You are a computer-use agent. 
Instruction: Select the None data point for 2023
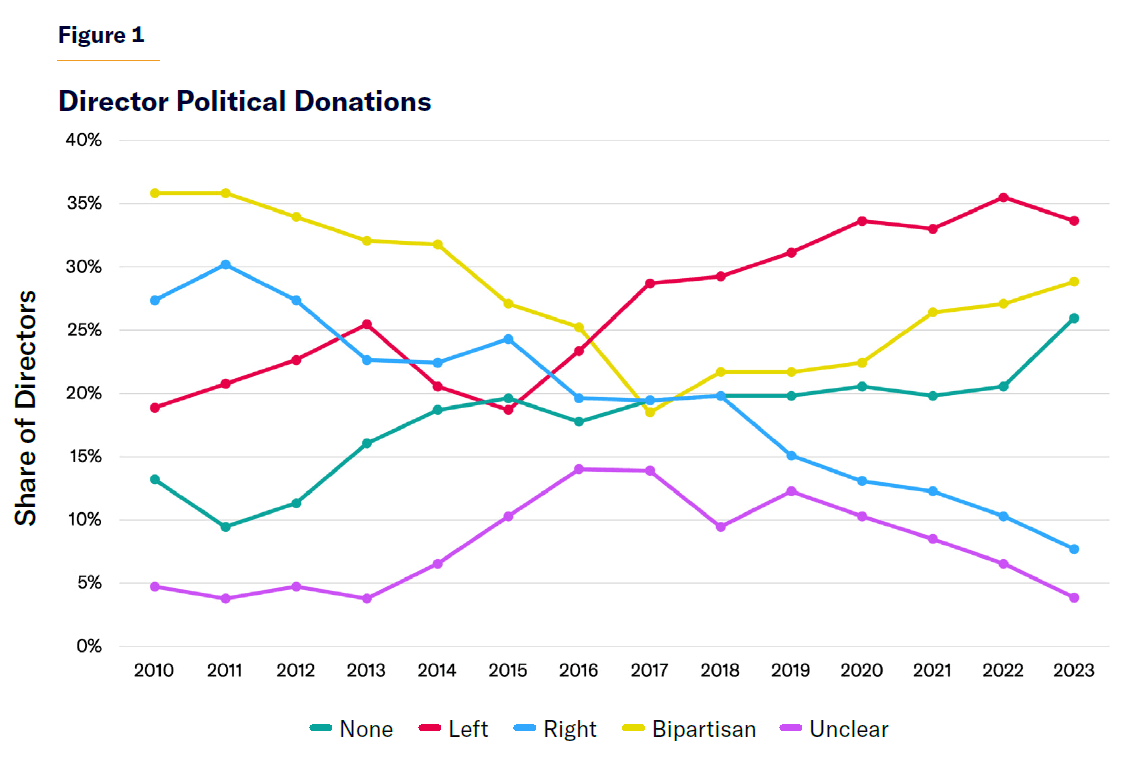point(1074,318)
